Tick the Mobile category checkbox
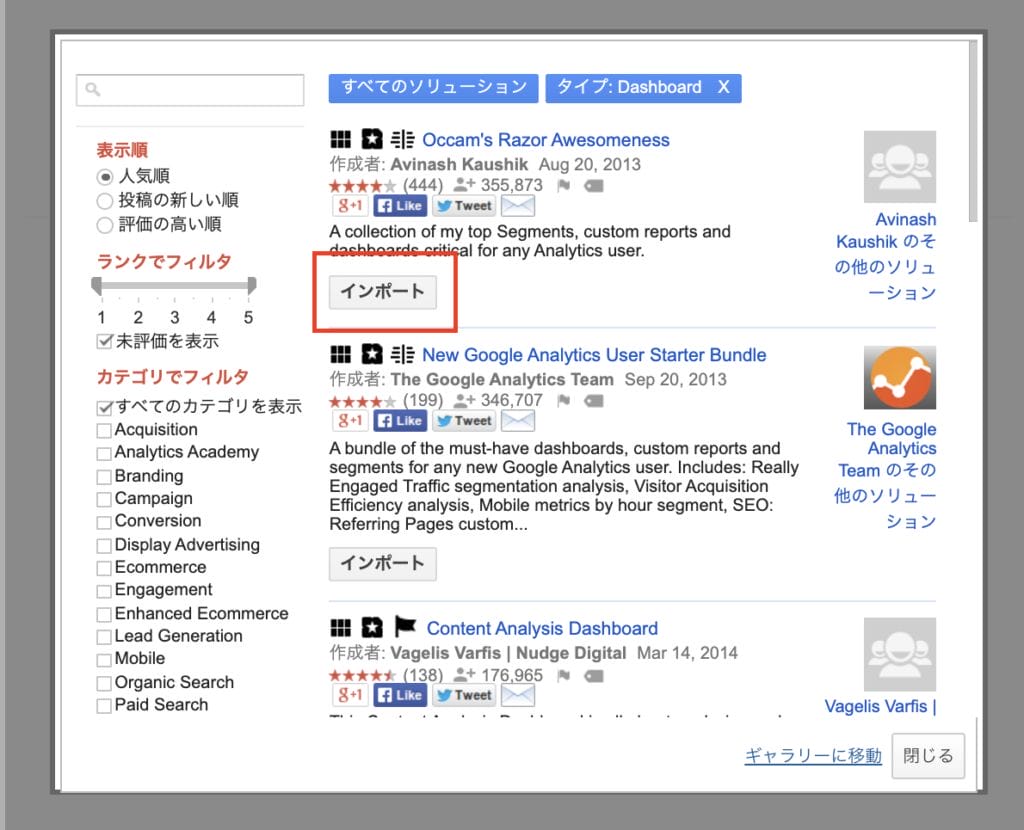The image size is (1024, 830). [x=104, y=660]
